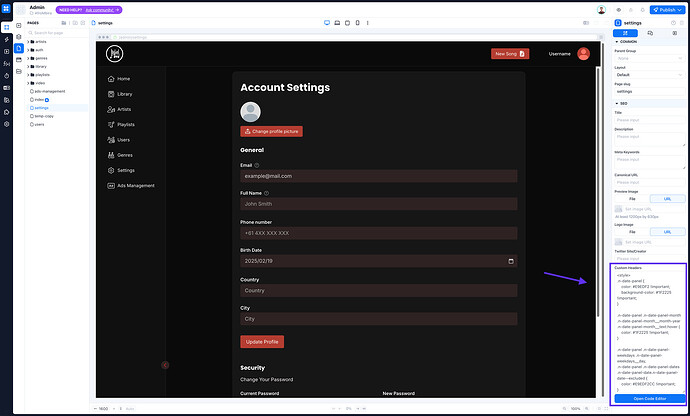690x416 pixels.
Task: Select the Pages document icon in secondary rail
Action: point(18,48)
